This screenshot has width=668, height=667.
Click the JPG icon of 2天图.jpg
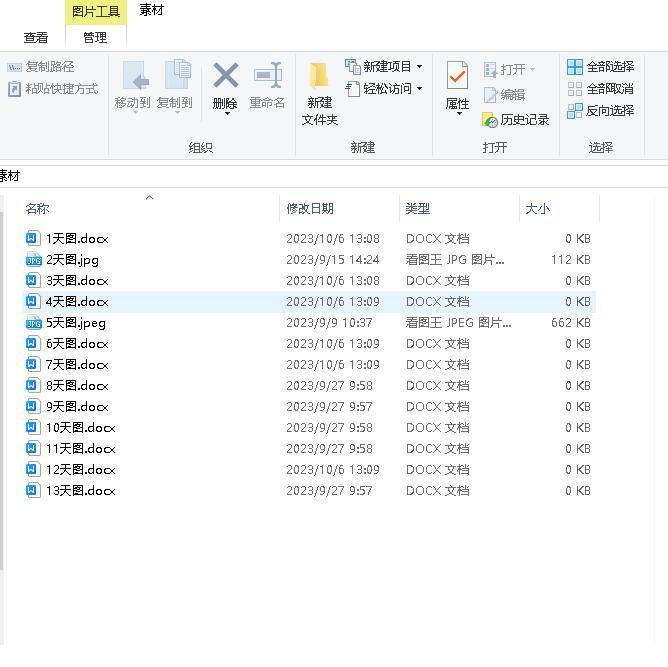34,260
